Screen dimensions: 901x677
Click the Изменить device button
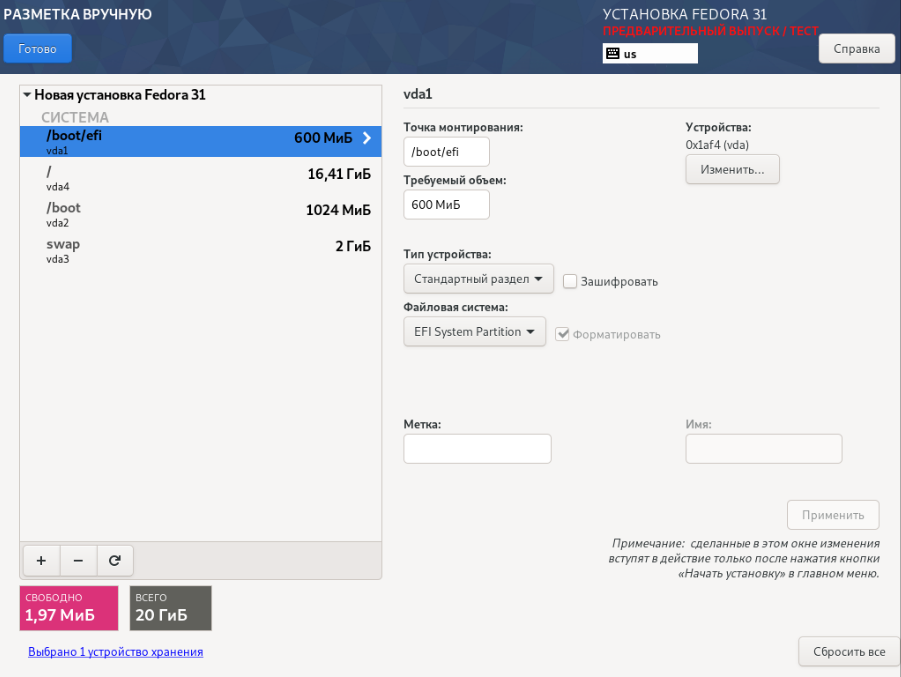coord(732,169)
